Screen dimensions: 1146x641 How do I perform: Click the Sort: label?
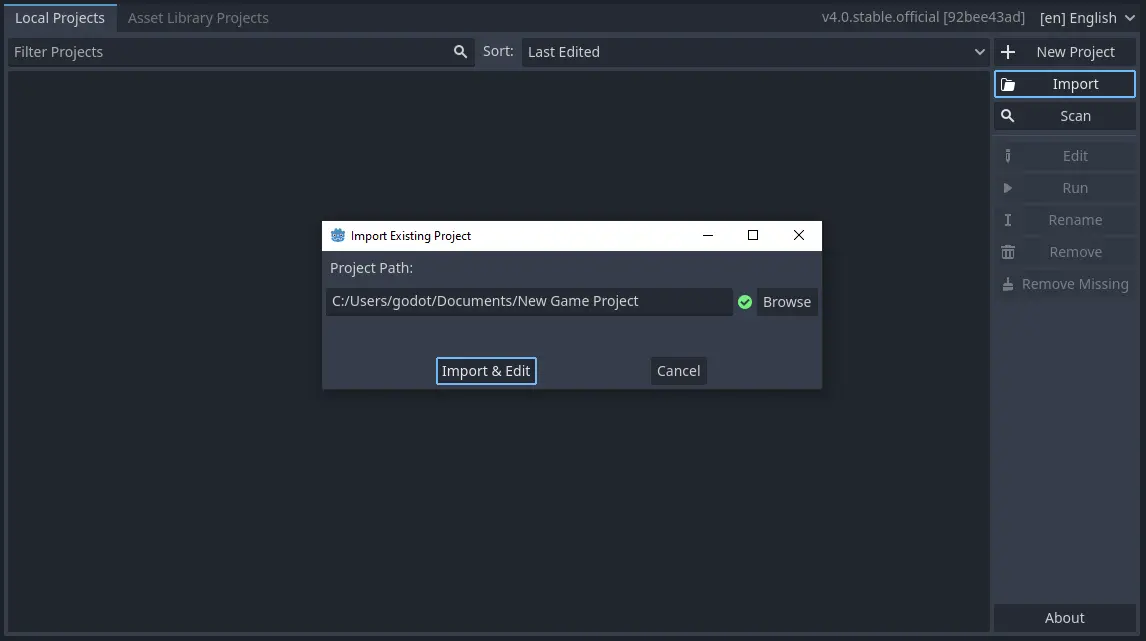click(498, 51)
